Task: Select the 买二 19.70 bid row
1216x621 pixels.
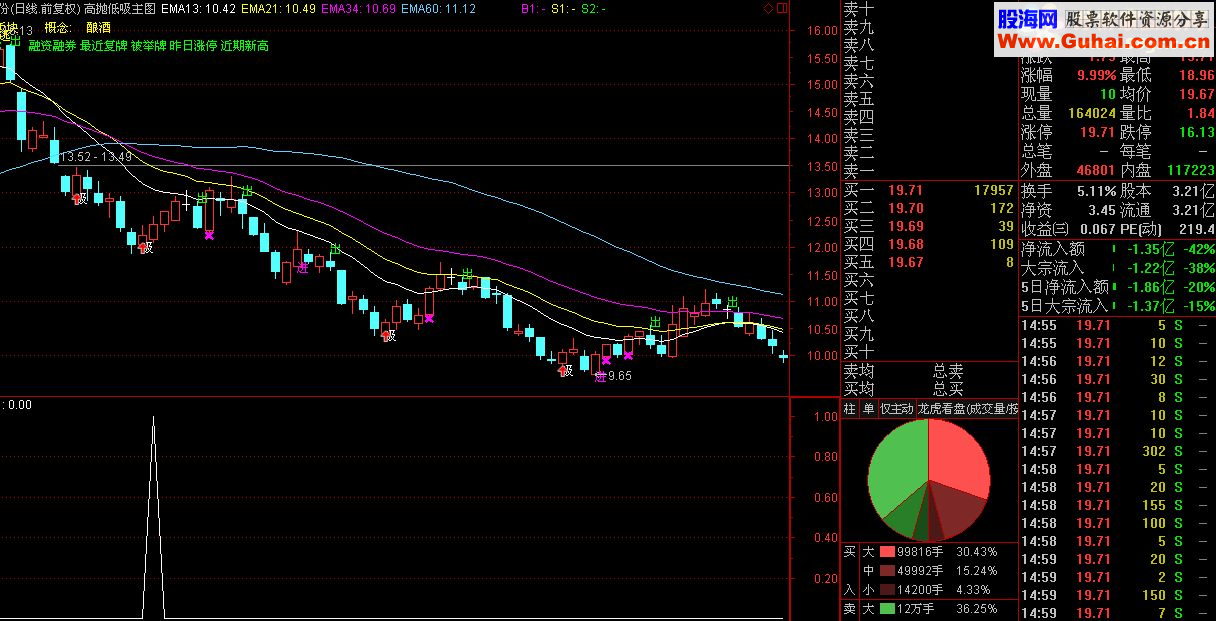Action: 928,208
